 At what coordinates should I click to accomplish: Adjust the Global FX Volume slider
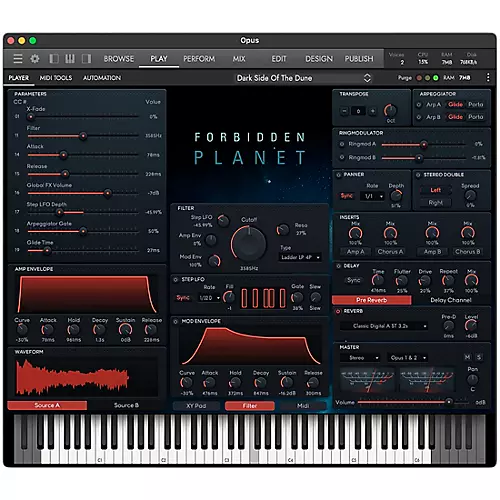click(83, 193)
